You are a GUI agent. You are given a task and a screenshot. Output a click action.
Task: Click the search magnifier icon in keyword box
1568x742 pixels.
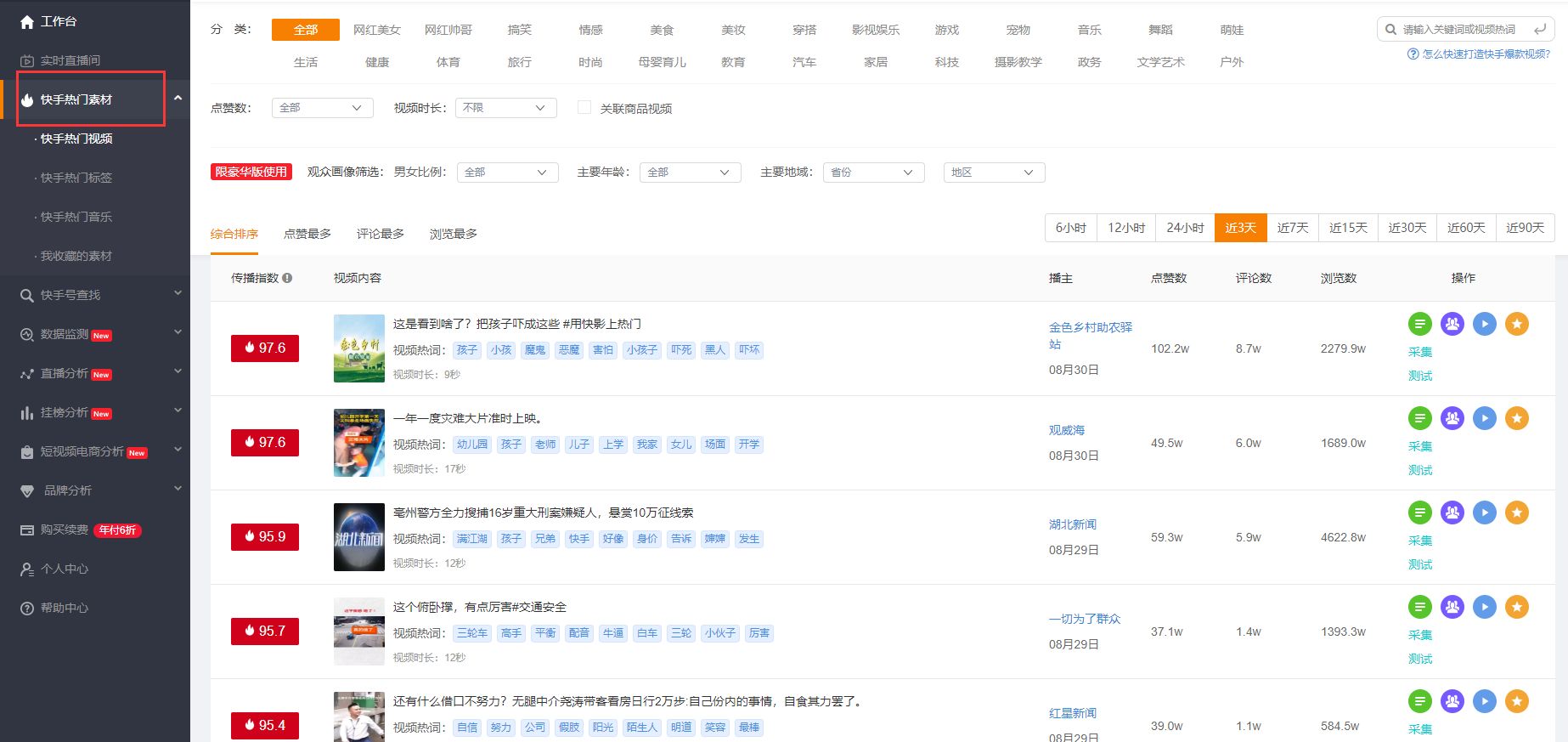(1390, 30)
